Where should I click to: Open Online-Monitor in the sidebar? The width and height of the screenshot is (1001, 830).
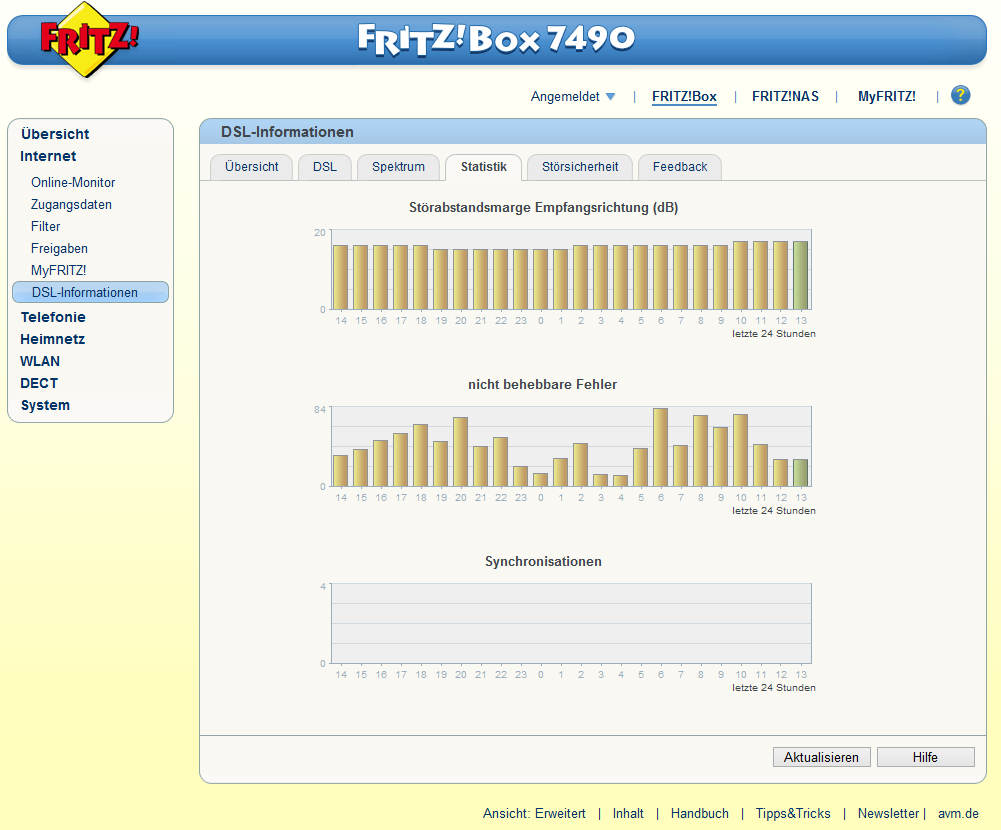(73, 183)
